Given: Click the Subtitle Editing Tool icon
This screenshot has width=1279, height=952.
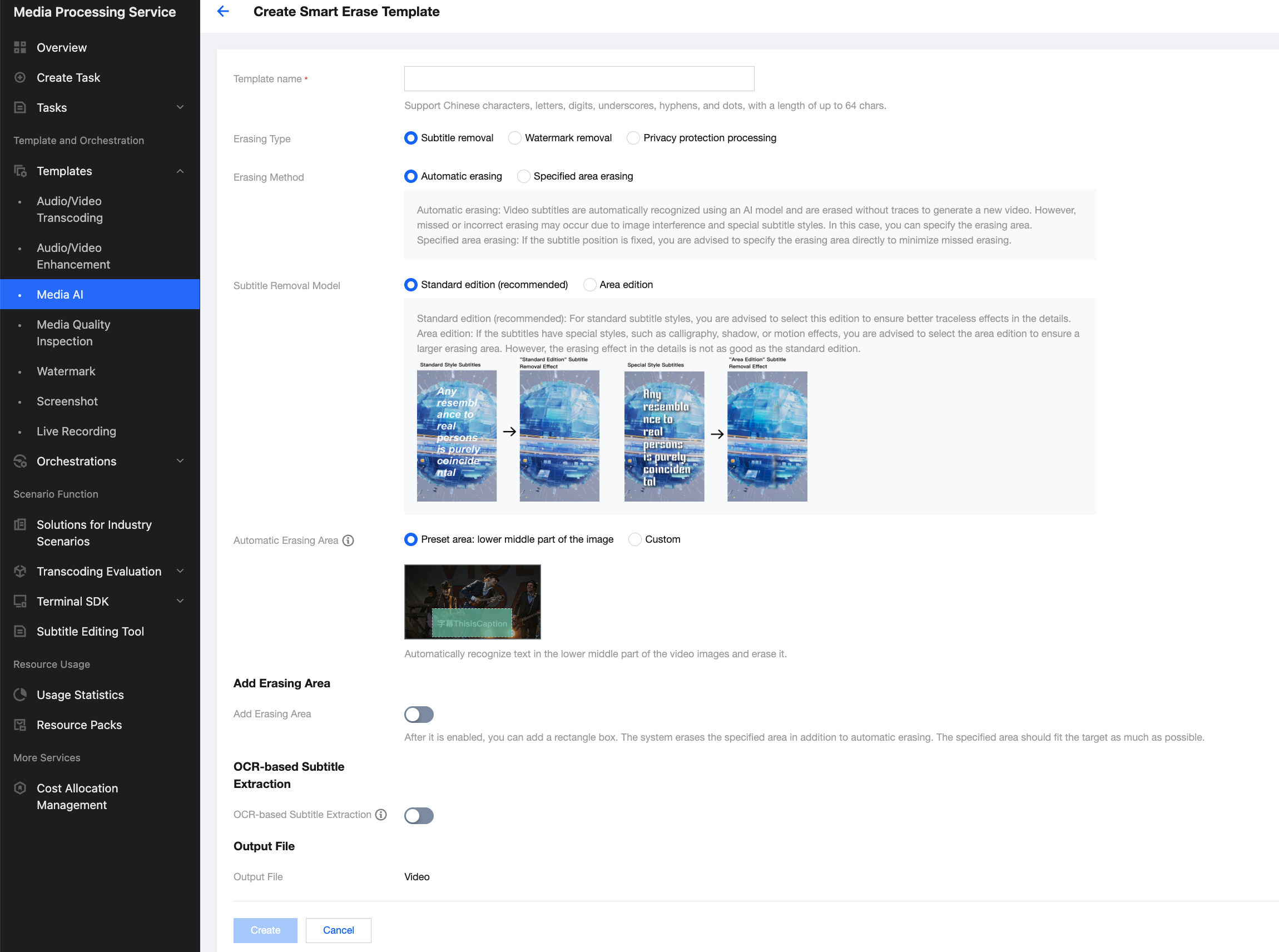Looking at the screenshot, I should pos(20,632).
